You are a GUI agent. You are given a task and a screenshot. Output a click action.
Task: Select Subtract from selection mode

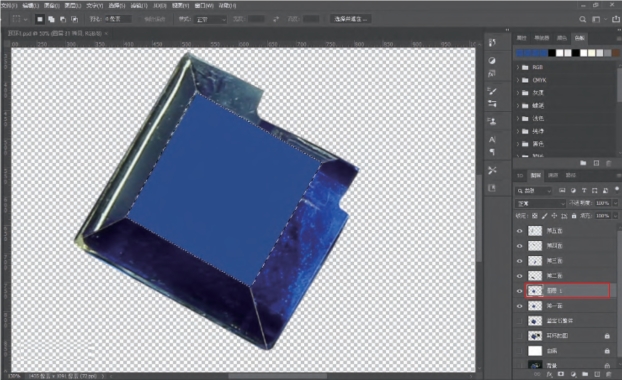click(63, 19)
